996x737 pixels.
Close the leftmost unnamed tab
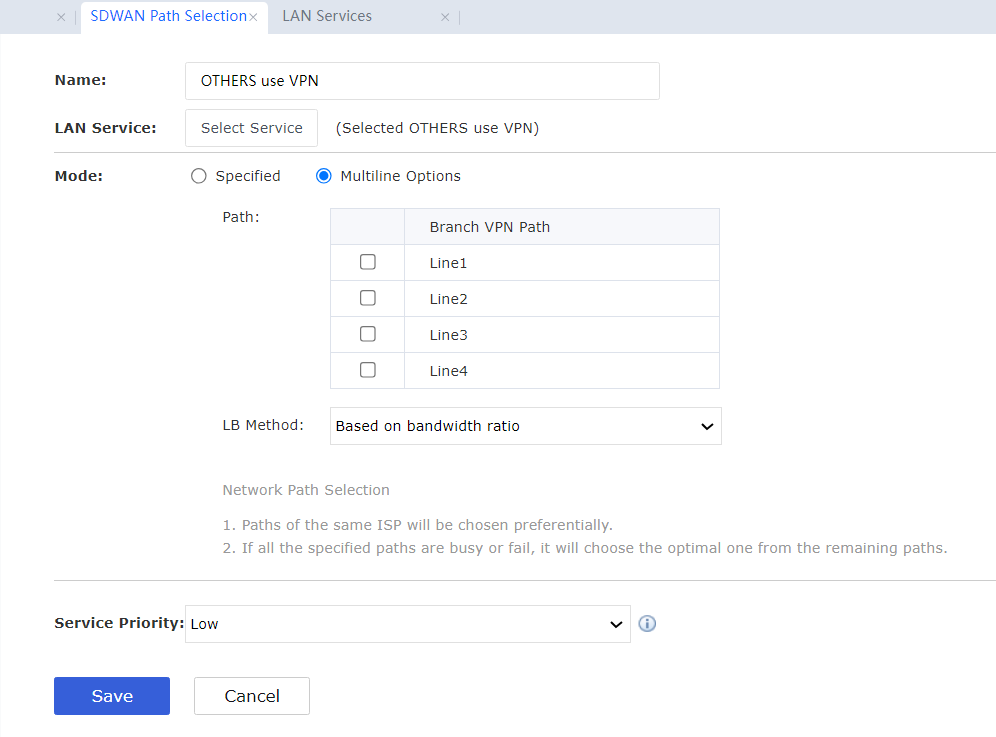pyautogui.click(x=61, y=17)
